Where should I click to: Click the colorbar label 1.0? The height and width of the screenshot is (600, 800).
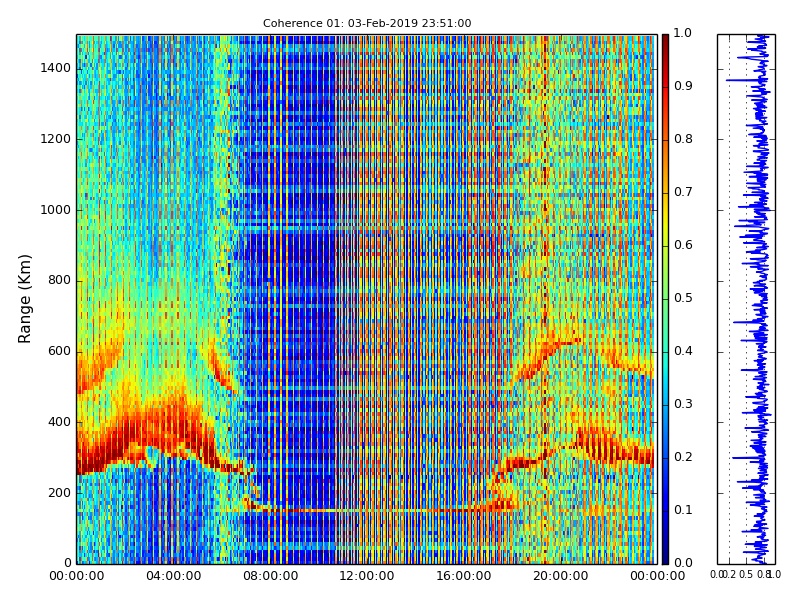(x=683, y=33)
